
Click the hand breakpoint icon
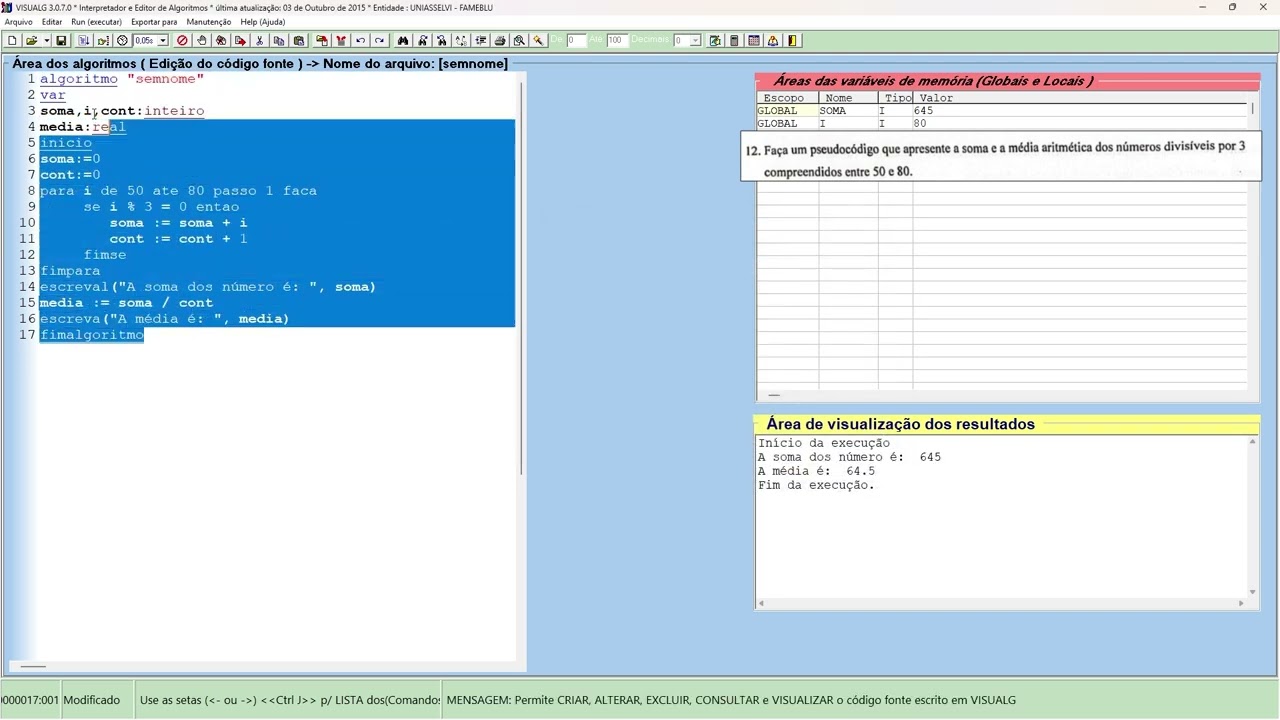click(x=201, y=41)
